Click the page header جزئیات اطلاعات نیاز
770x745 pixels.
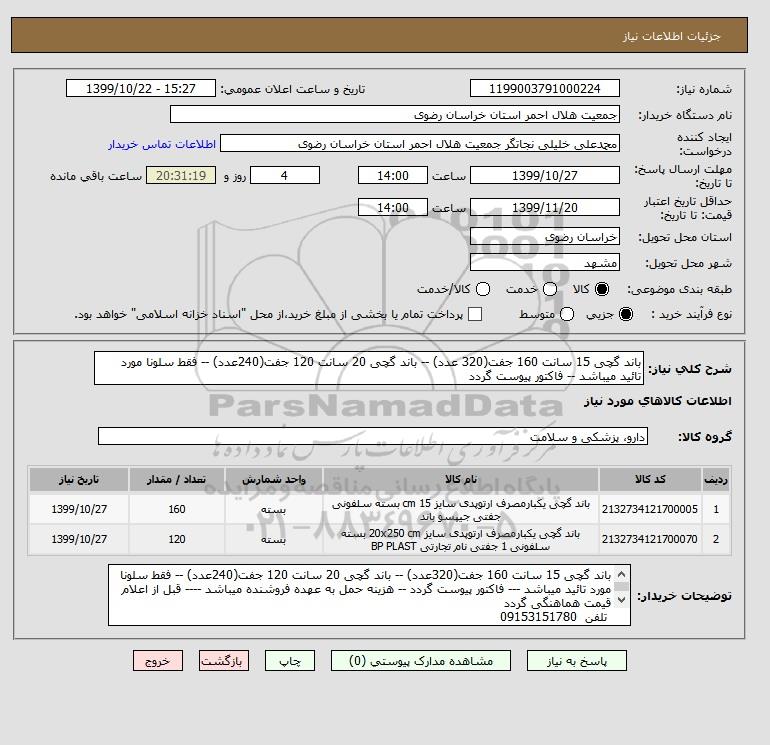[671, 36]
